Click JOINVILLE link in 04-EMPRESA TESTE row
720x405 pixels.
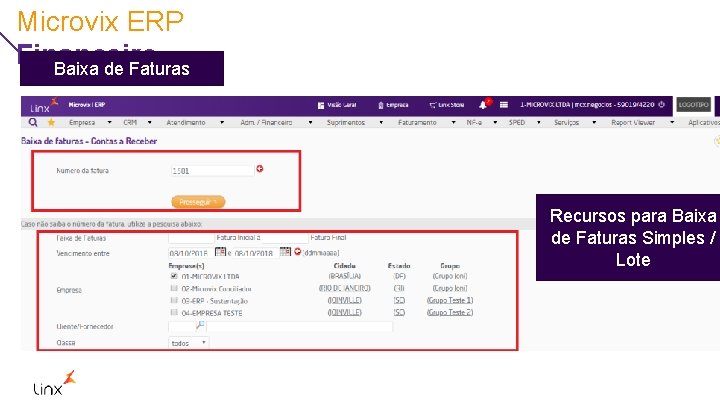[x=345, y=312]
